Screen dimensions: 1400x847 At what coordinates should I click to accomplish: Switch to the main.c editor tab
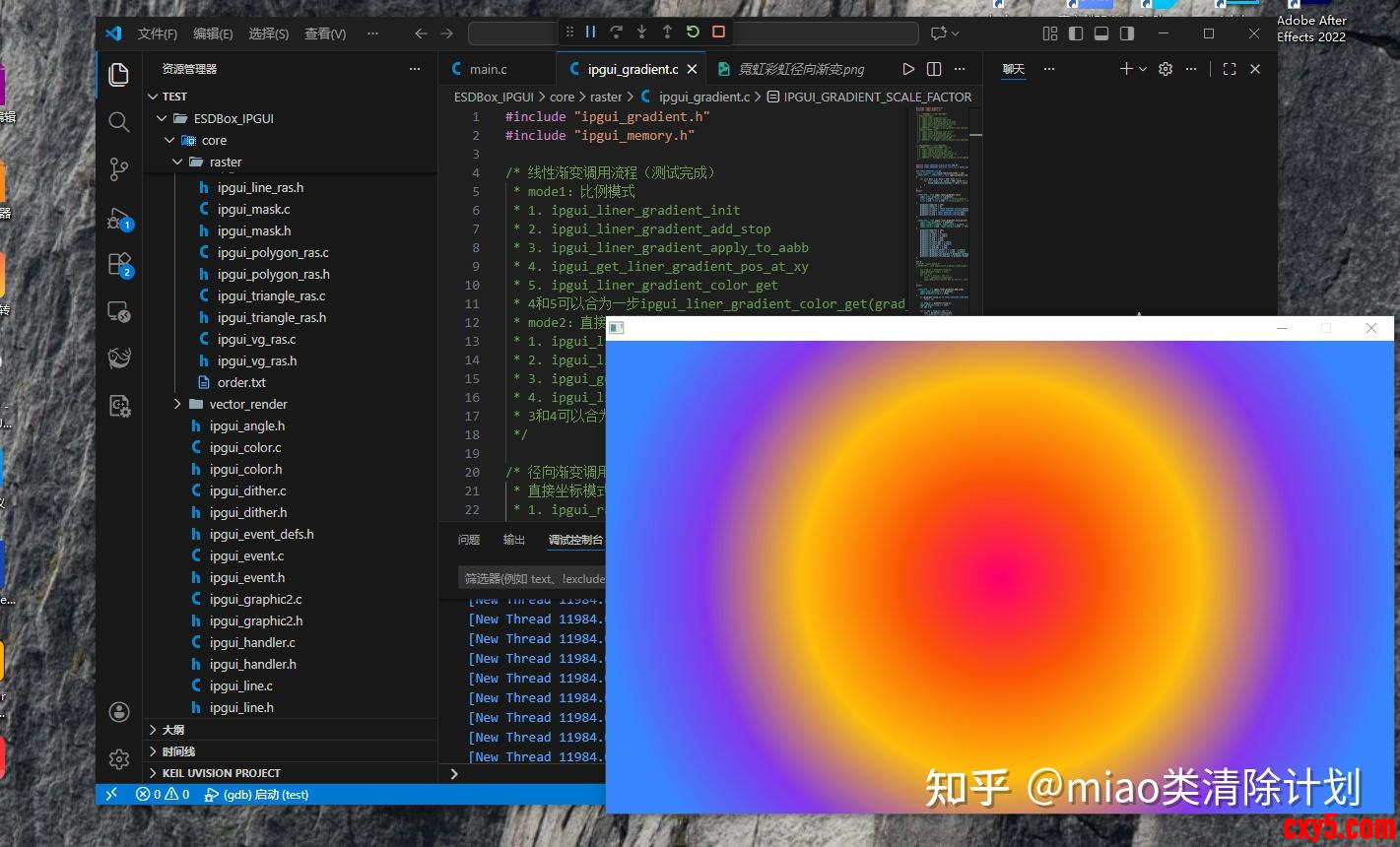(488, 69)
